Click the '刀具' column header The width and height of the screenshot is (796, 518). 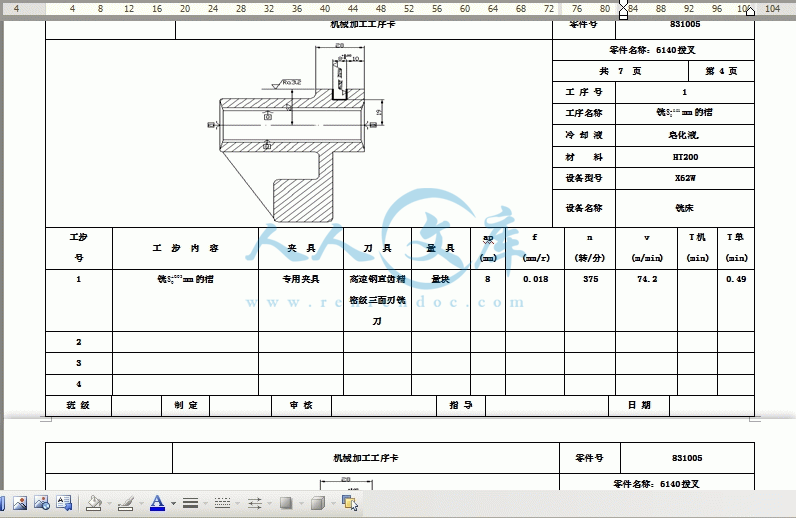[x=377, y=248]
